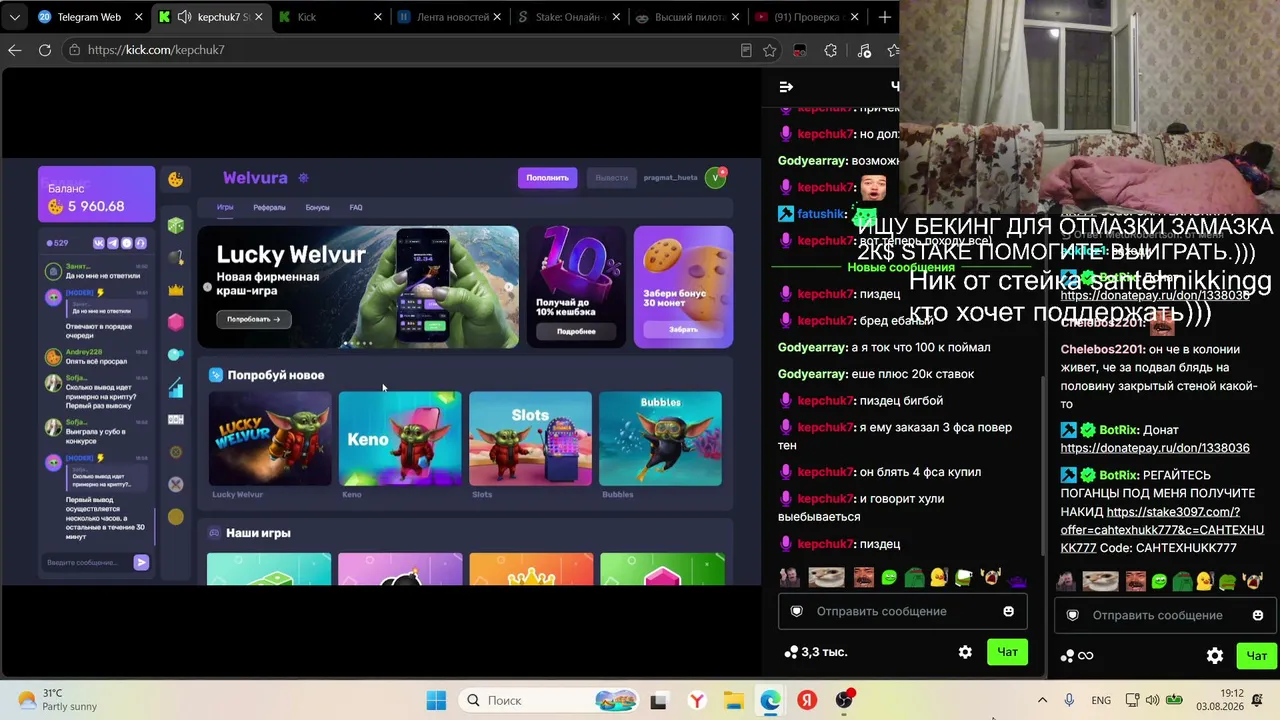This screenshot has width=1280, height=720.
Task: Switch input language from ENG
Action: point(1101,700)
